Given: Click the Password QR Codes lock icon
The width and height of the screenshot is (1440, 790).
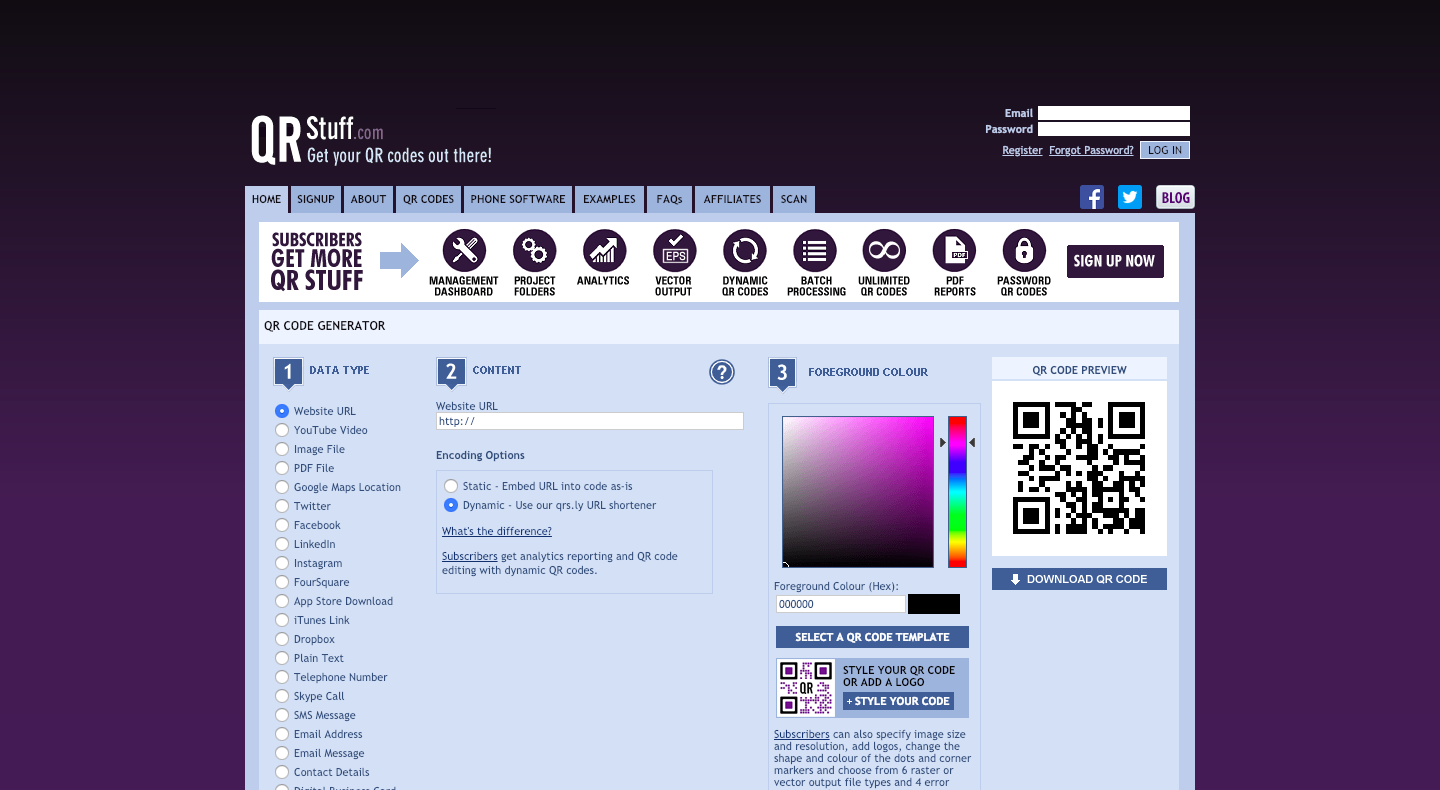Looking at the screenshot, I should 1024,251.
